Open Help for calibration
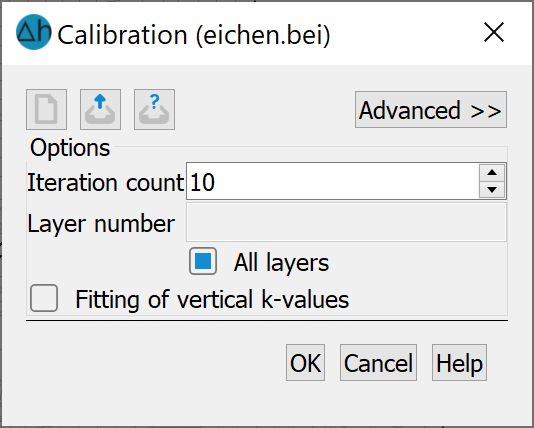 [459, 362]
